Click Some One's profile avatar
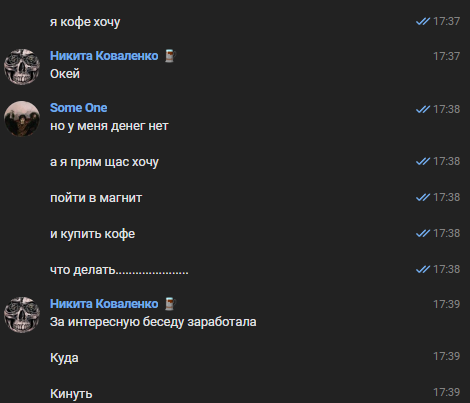The image size is (470, 403). click(x=22, y=119)
